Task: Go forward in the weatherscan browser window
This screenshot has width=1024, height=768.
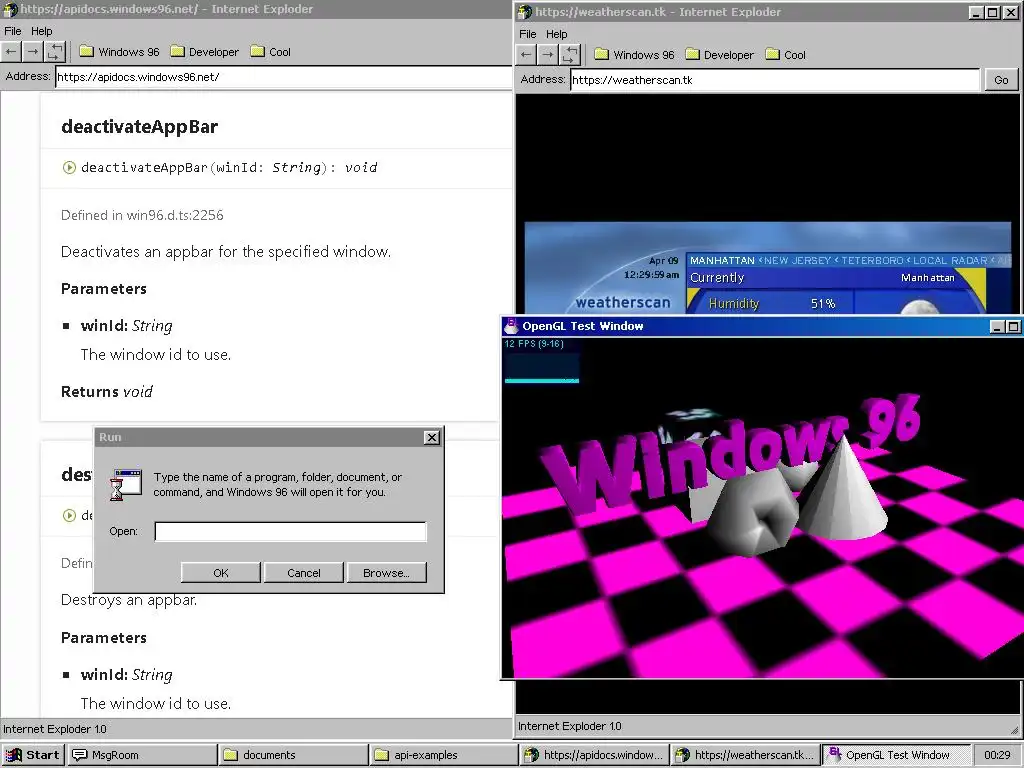Action: [547, 55]
